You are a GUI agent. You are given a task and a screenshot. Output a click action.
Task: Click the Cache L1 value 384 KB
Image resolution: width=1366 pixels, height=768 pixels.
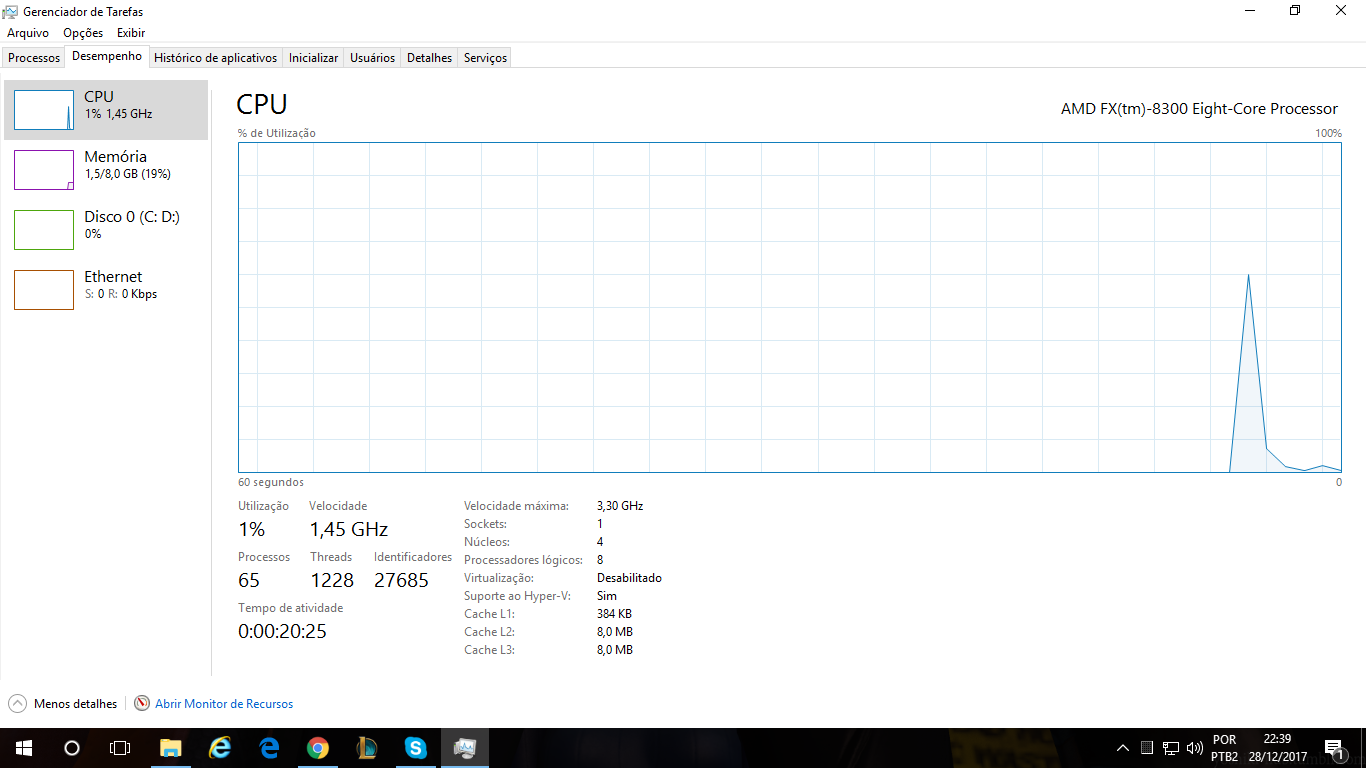[x=614, y=614]
